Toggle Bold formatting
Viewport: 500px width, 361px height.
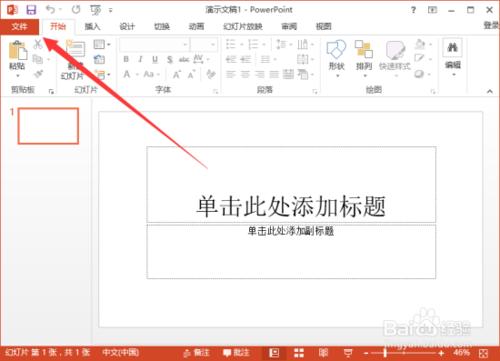[126, 59]
